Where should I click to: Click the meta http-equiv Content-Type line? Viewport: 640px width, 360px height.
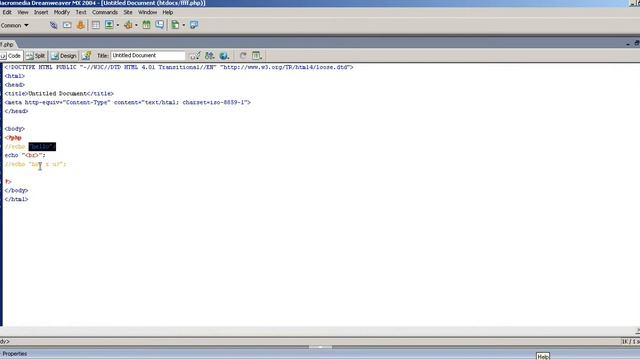pyautogui.click(x=128, y=102)
